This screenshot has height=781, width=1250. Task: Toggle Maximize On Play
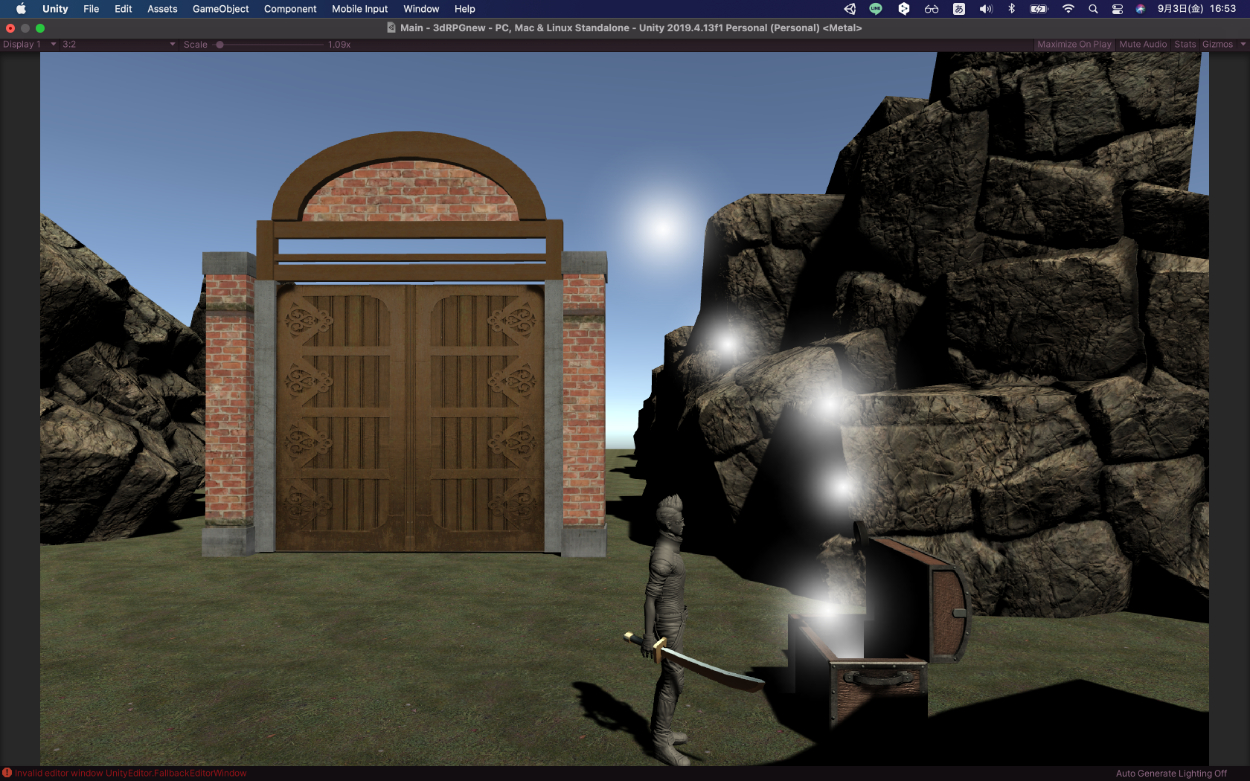coord(1074,45)
